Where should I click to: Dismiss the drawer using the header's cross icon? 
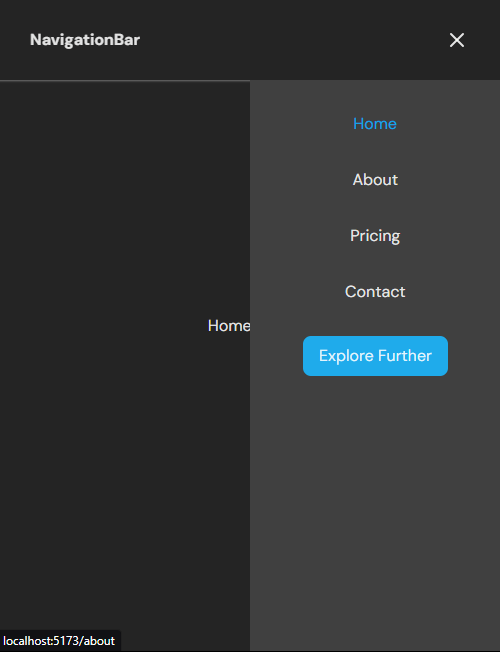[x=457, y=40]
